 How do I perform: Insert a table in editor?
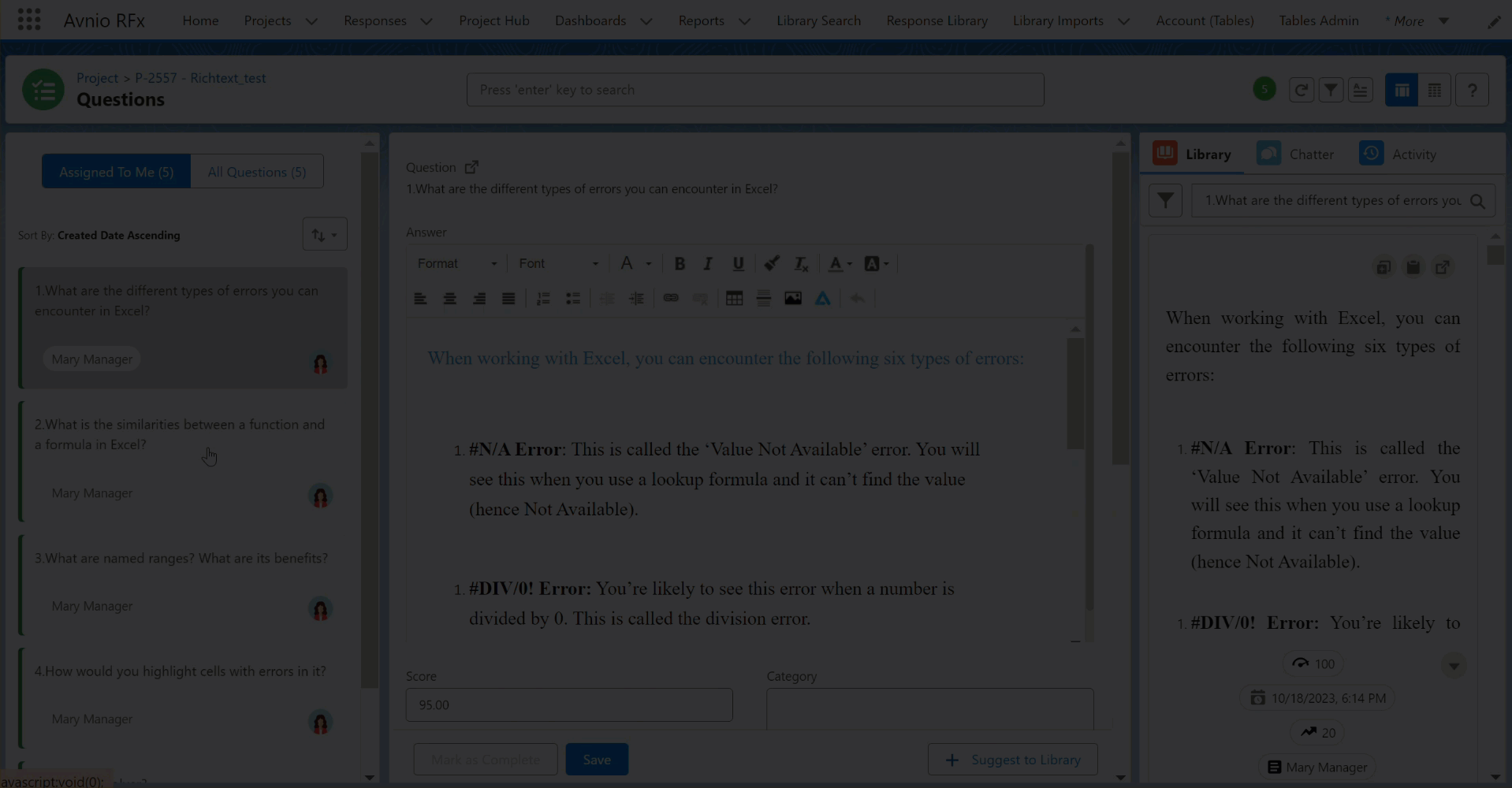[x=734, y=299]
